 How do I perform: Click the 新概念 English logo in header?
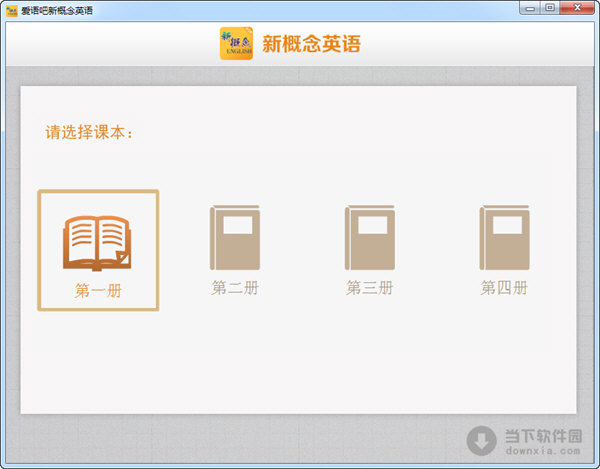click(236, 43)
